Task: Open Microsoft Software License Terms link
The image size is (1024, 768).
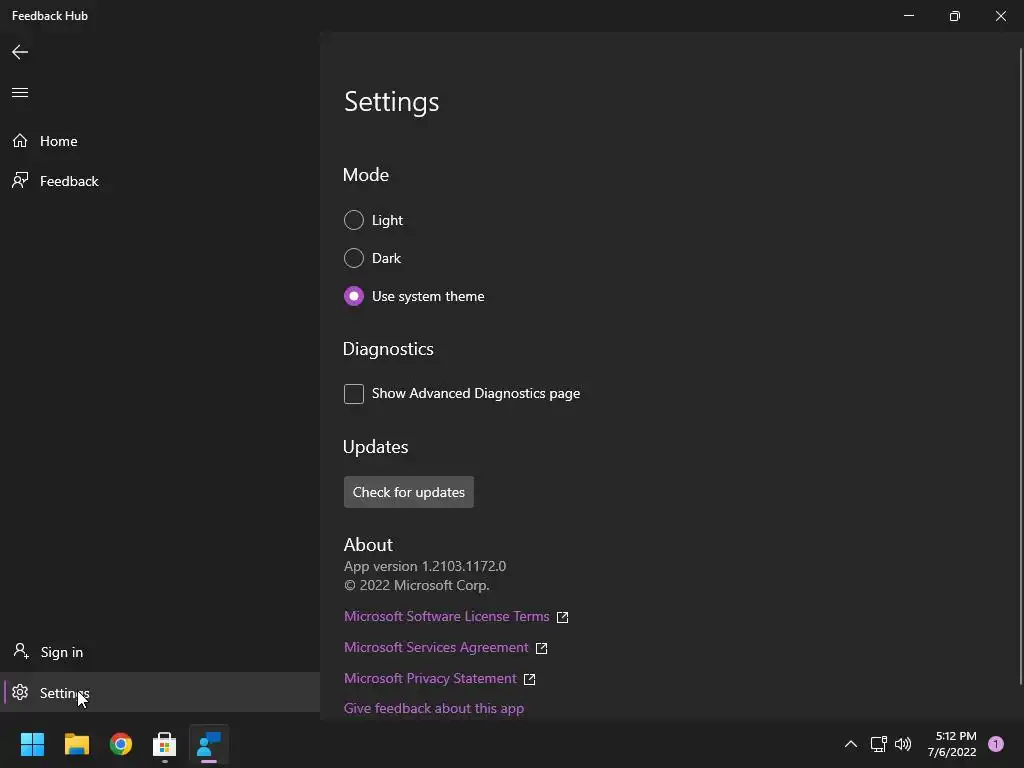Action: pos(447,616)
